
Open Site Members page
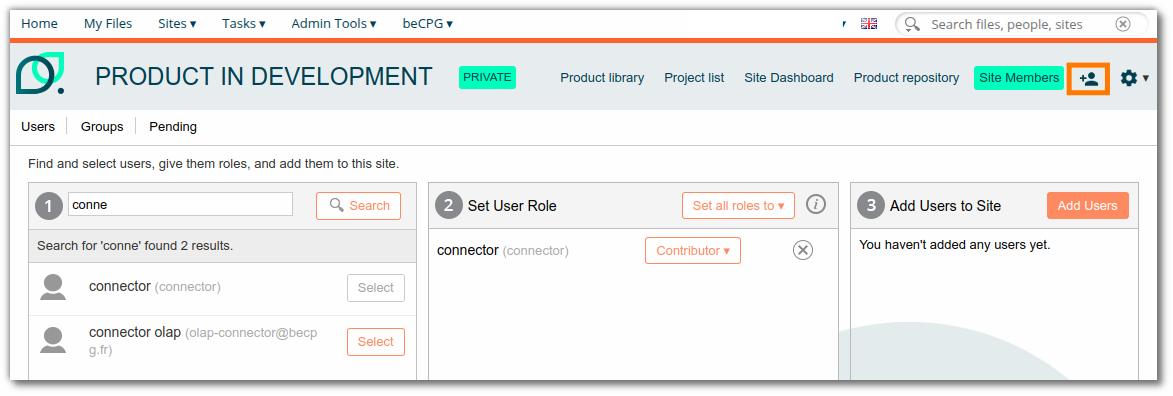[1019, 78]
